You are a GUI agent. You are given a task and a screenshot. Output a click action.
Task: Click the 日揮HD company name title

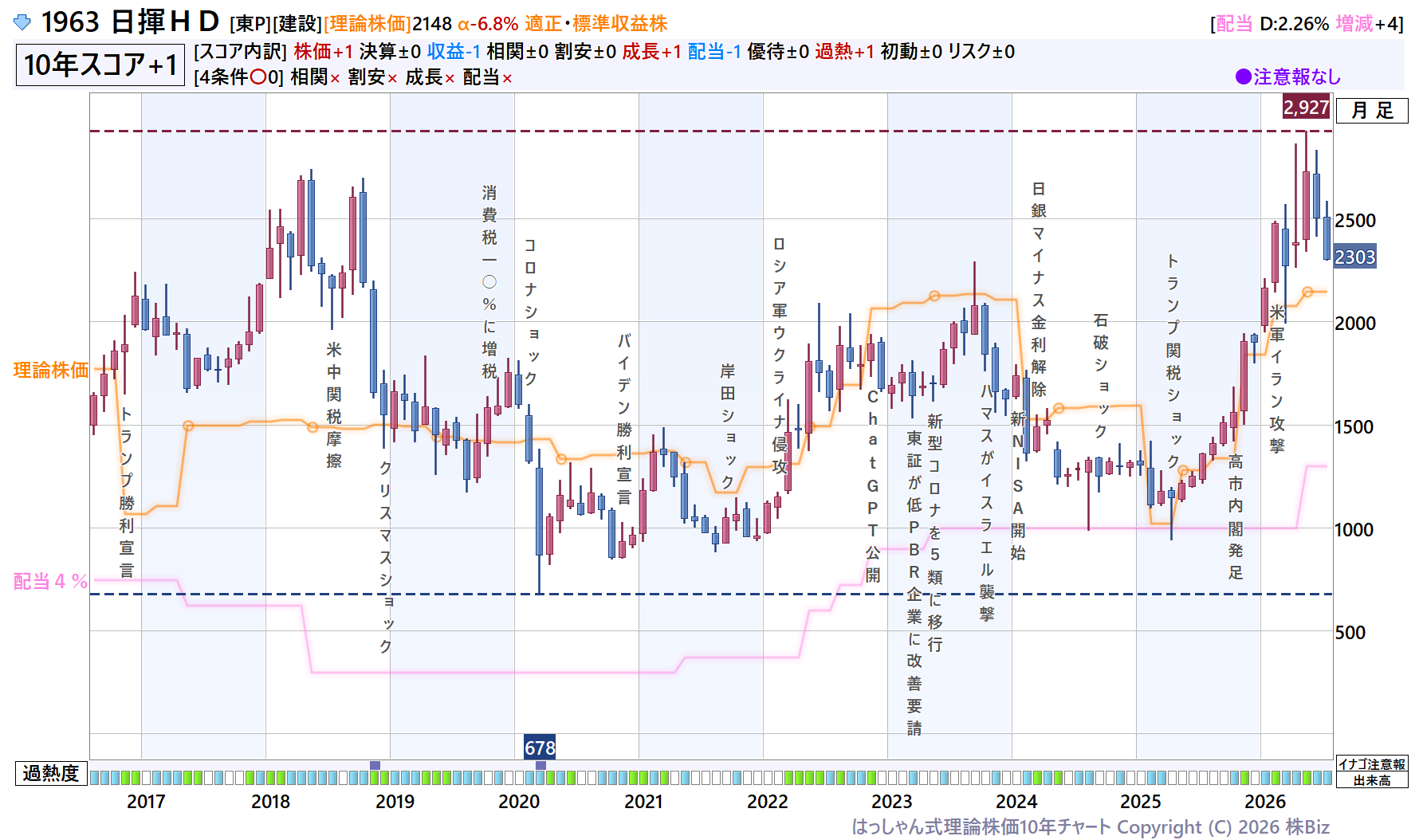click(165, 22)
